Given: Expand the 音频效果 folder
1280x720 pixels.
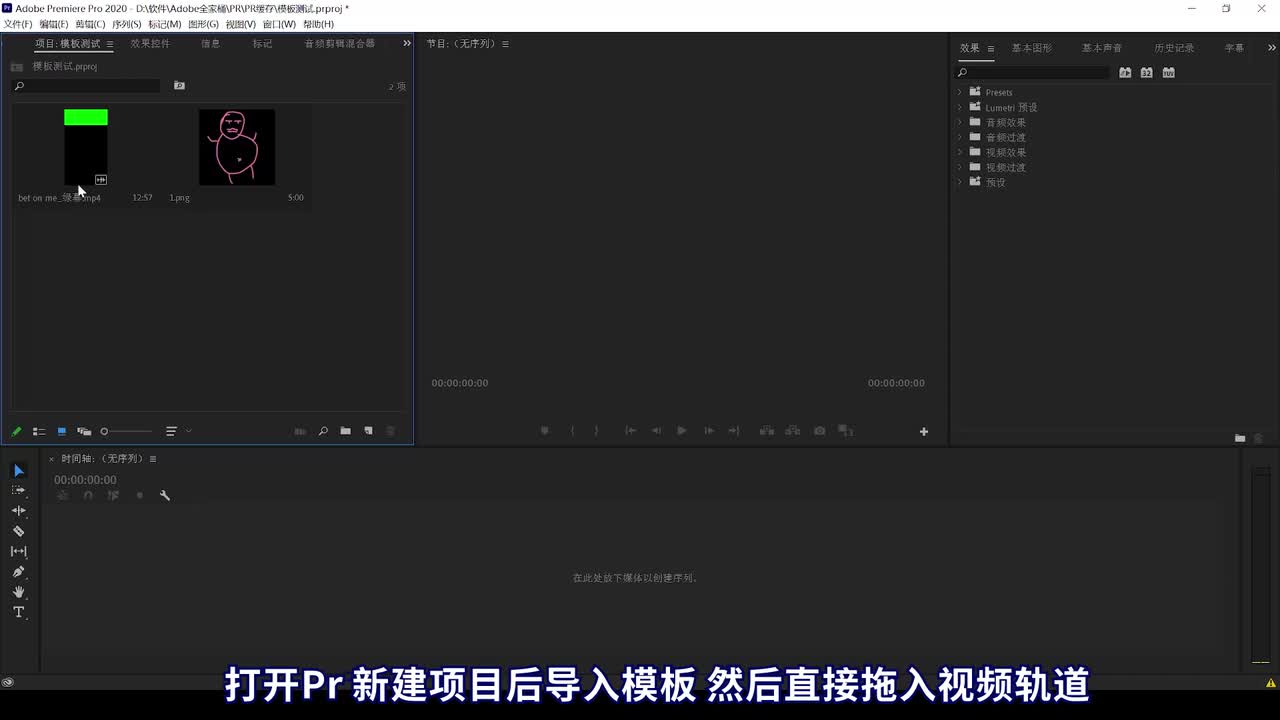Looking at the screenshot, I should [960, 122].
